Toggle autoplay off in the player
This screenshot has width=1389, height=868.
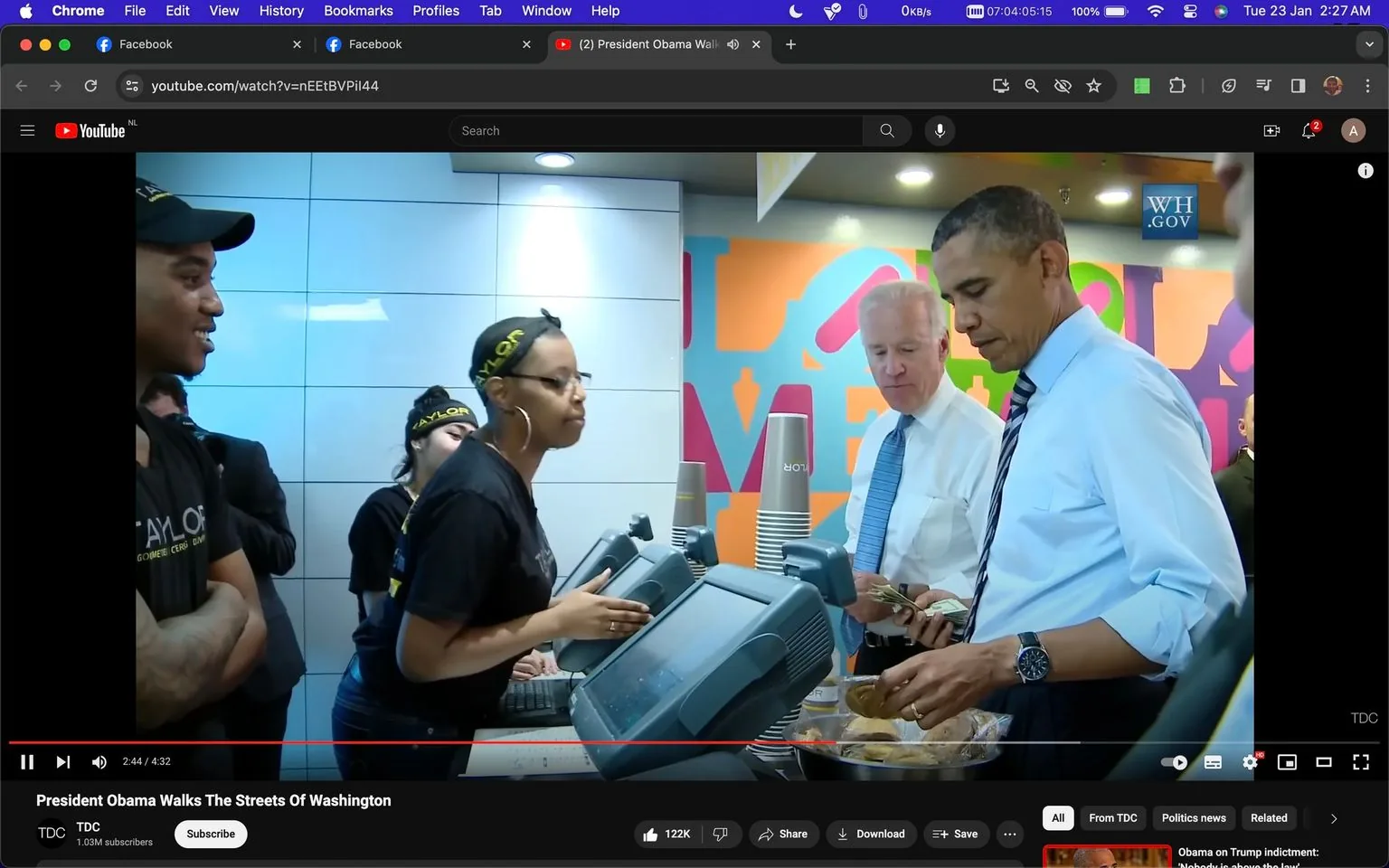click(x=1173, y=761)
